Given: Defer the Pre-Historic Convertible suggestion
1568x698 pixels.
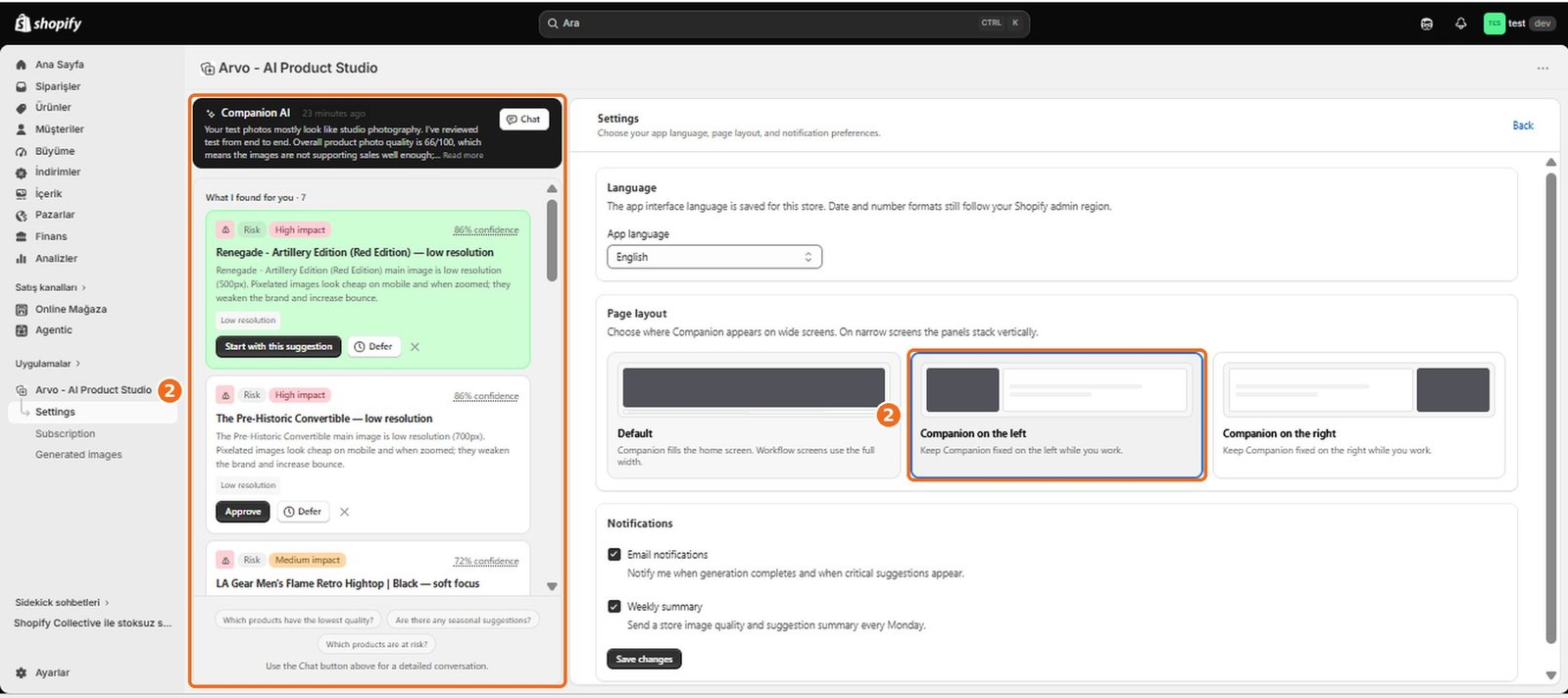Looking at the screenshot, I should click(x=303, y=512).
